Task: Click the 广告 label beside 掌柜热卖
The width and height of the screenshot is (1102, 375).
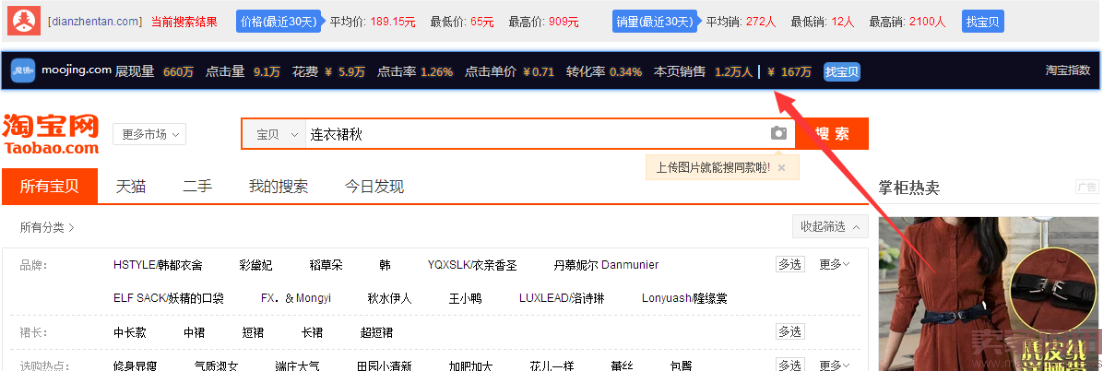Action: [x=1087, y=187]
